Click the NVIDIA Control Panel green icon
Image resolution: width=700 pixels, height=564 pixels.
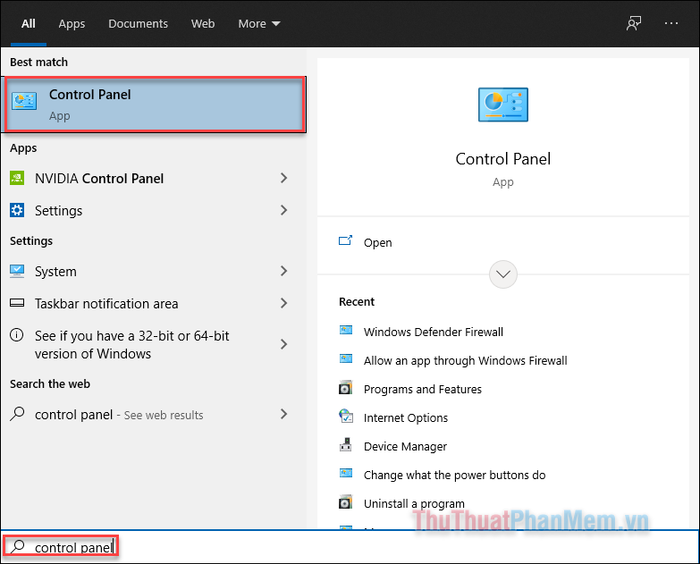click(17, 178)
